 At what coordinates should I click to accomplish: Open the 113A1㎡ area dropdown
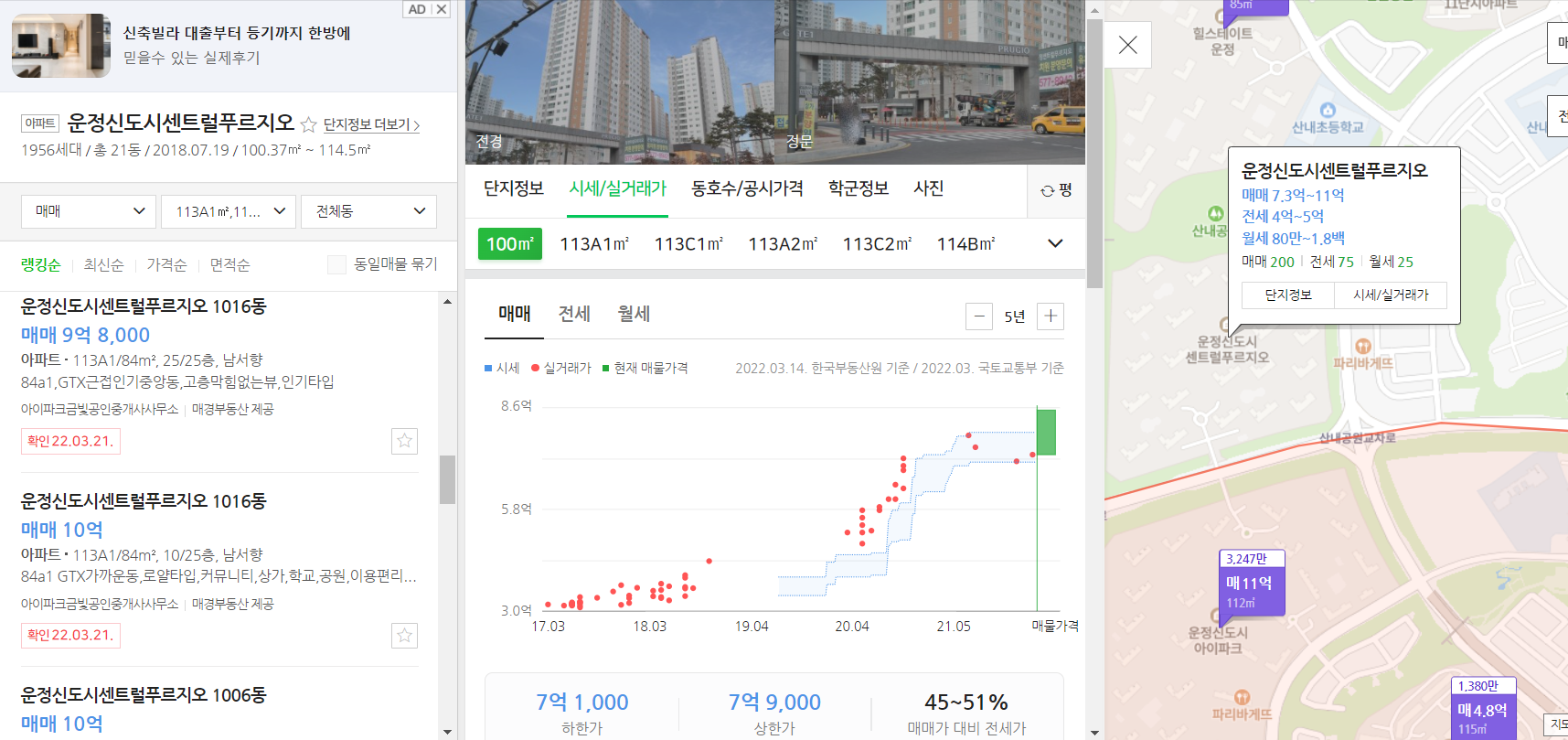tap(229, 211)
